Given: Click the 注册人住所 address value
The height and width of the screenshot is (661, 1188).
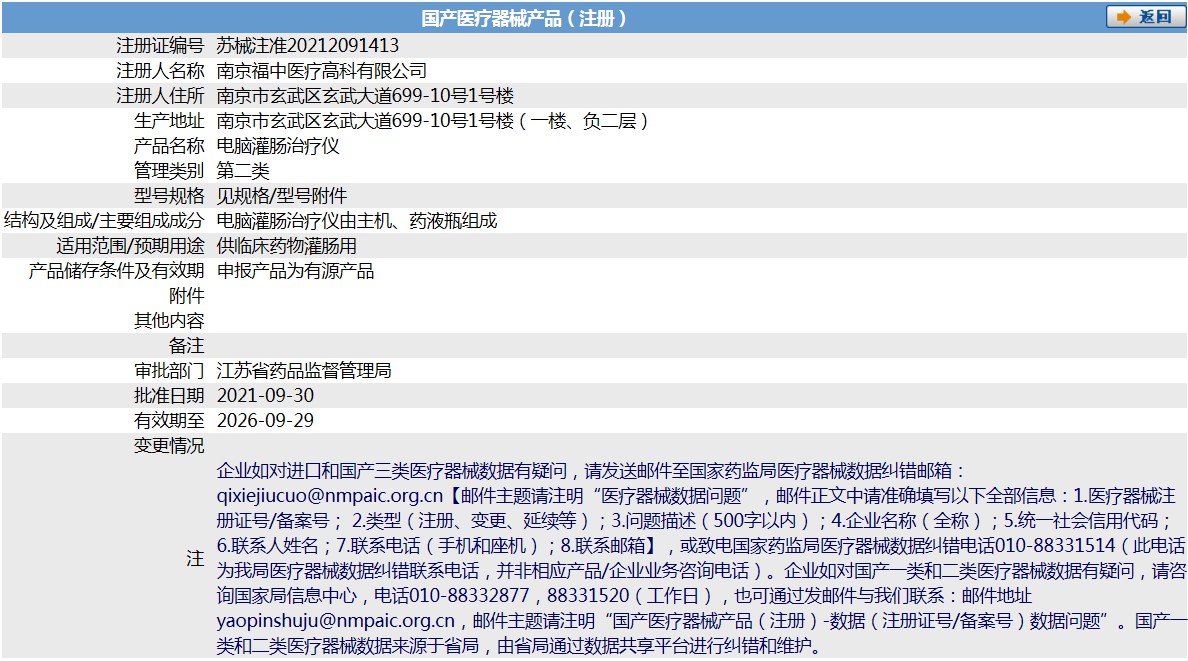Looking at the screenshot, I should (x=365, y=96).
